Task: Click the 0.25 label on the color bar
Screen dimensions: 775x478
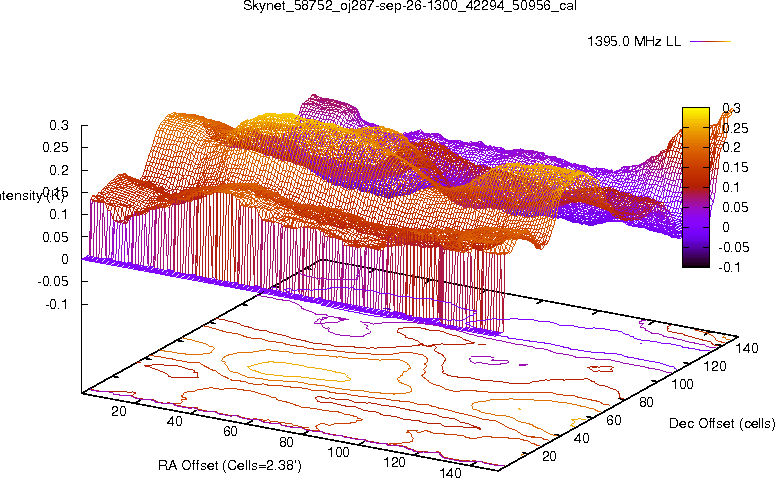Action: click(x=735, y=128)
